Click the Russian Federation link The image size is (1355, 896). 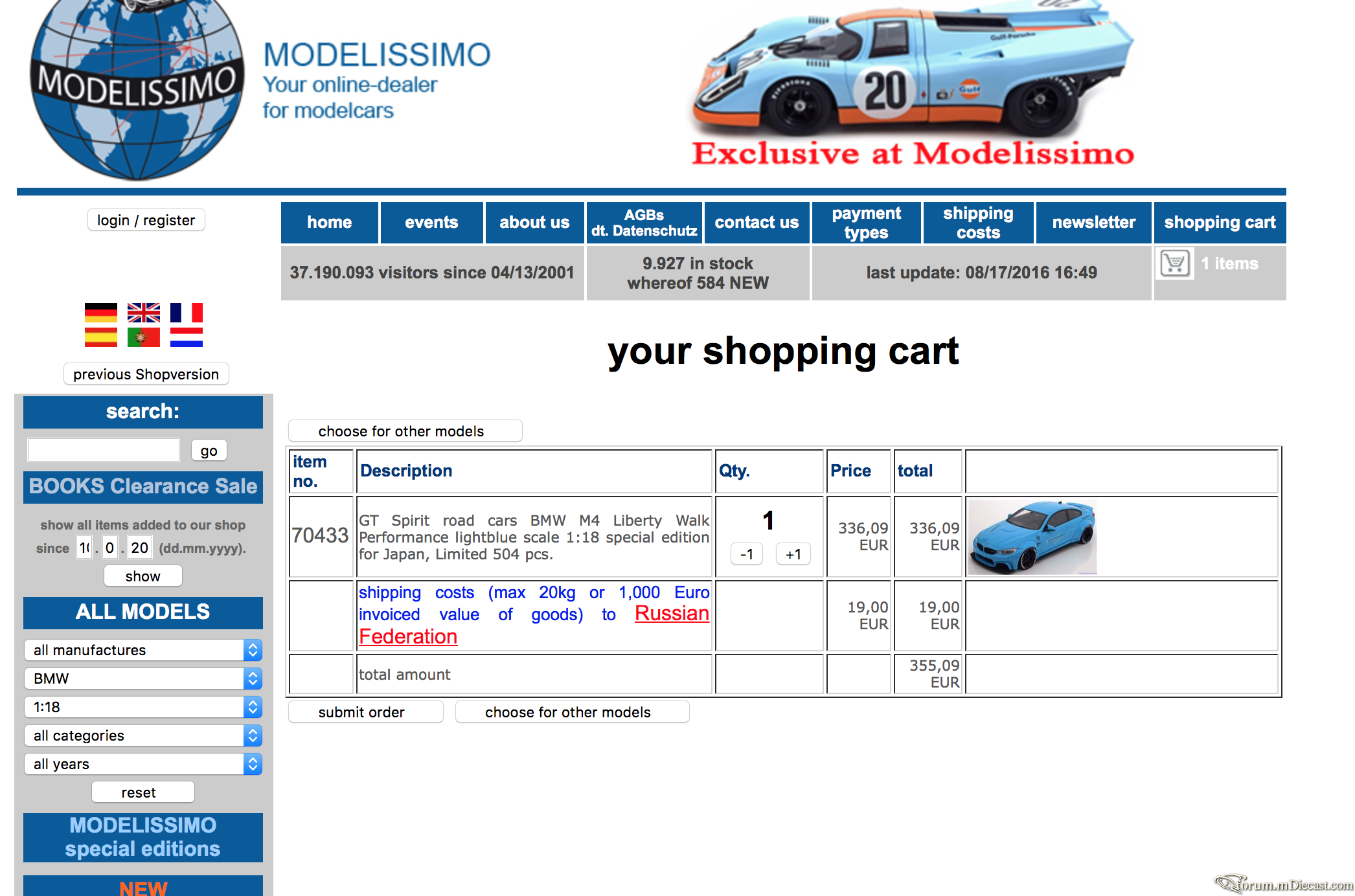point(534,625)
